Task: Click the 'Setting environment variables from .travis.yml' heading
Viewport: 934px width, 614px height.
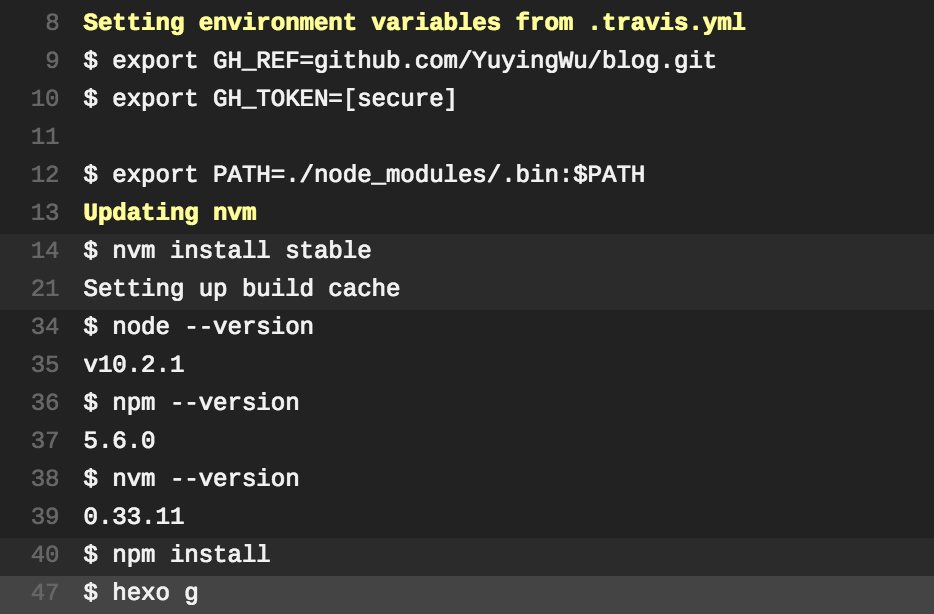Action: click(414, 23)
